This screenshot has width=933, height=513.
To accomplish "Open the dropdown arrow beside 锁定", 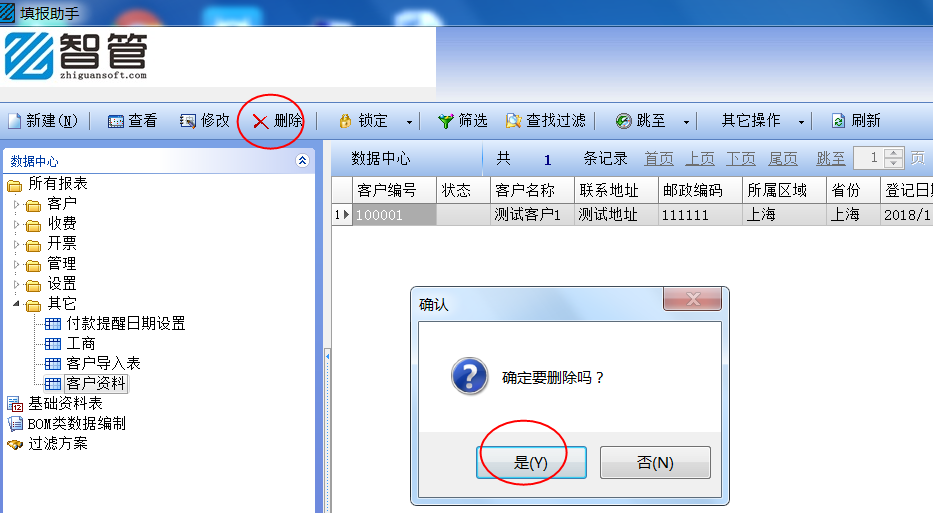I will click(x=409, y=122).
